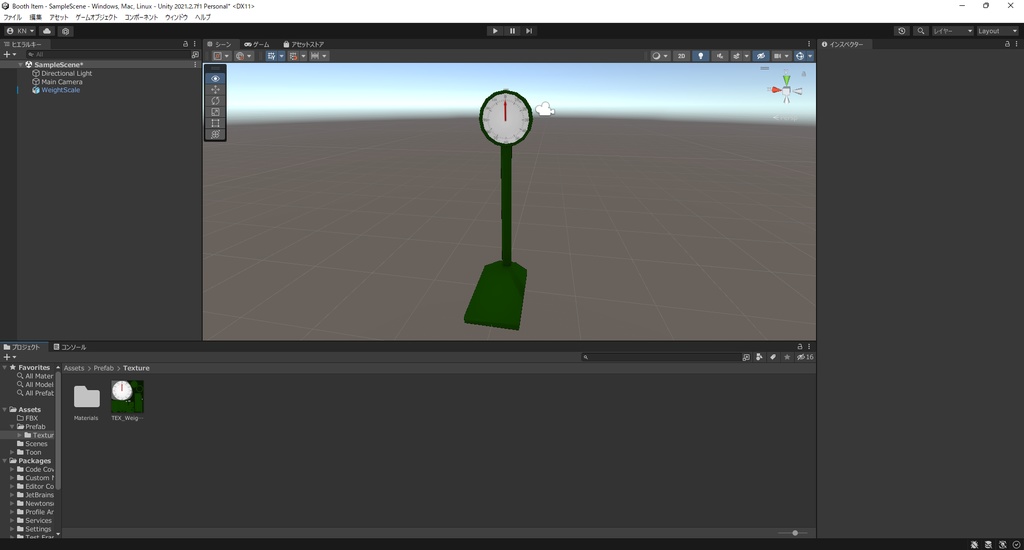
Task: Select the Scale tool in scene overlay
Action: (215, 112)
